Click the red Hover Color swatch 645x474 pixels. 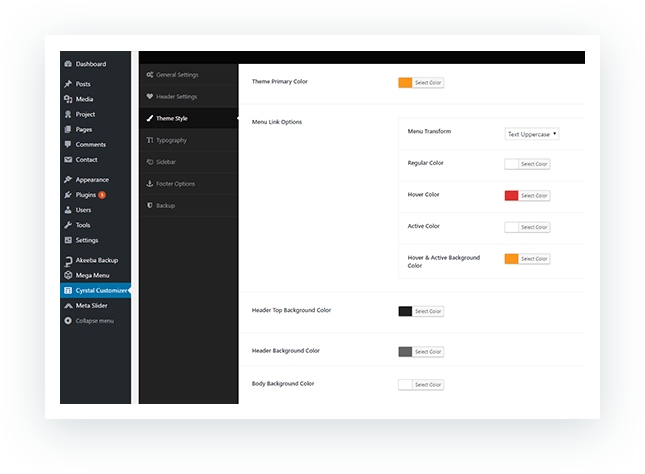click(x=511, y=196)
